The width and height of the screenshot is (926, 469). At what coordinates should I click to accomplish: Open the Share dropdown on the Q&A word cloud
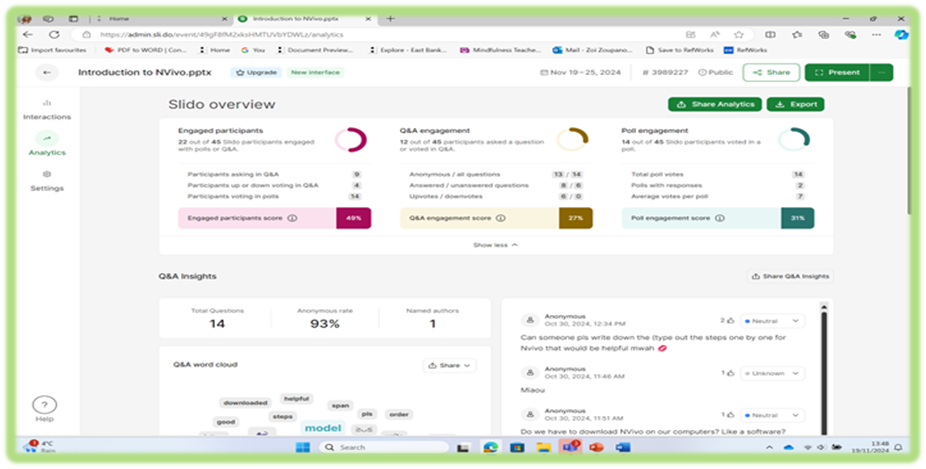(x=449, y=366)
